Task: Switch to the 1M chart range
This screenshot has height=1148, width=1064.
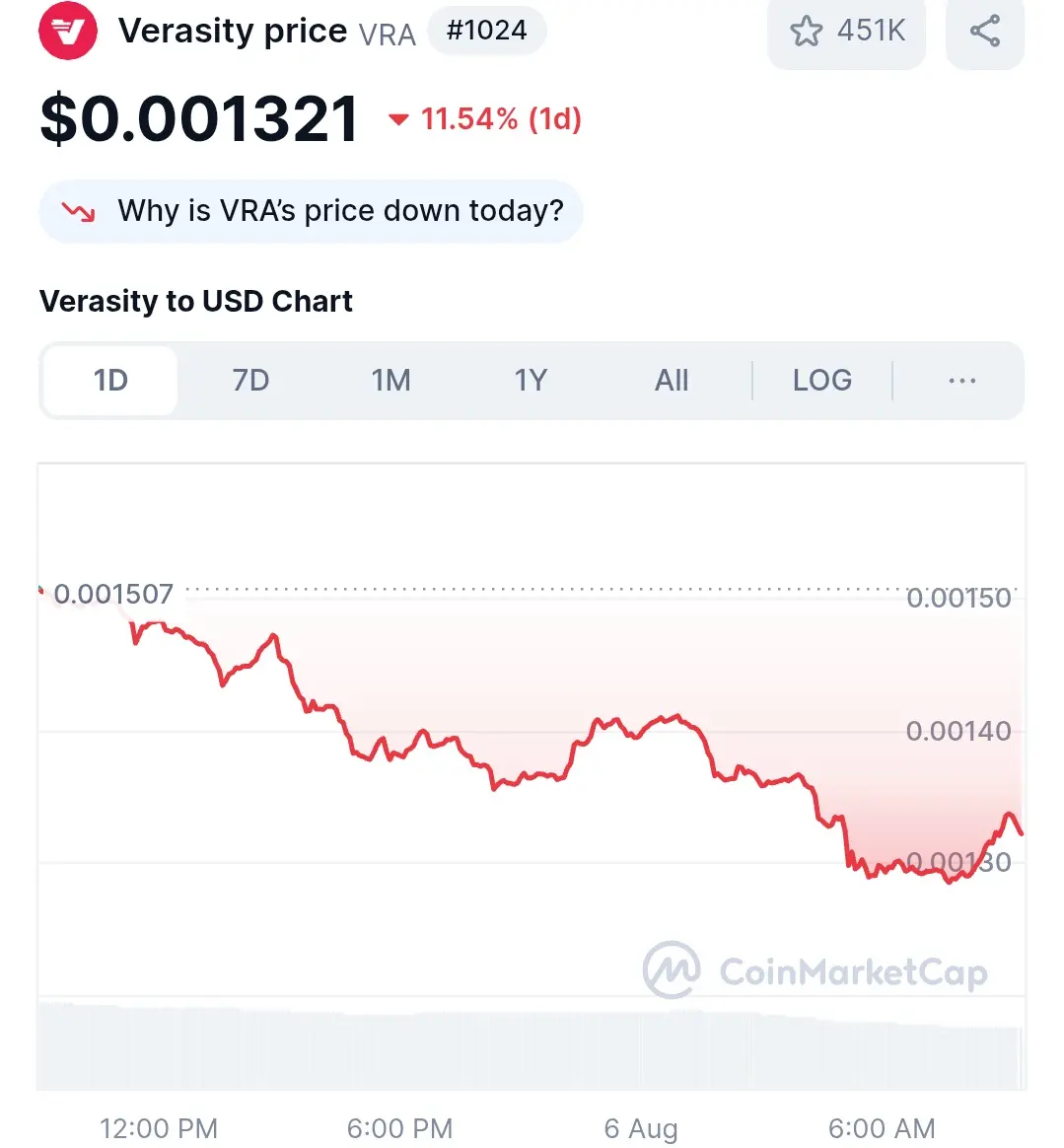Action: click(x=390, y=381)
